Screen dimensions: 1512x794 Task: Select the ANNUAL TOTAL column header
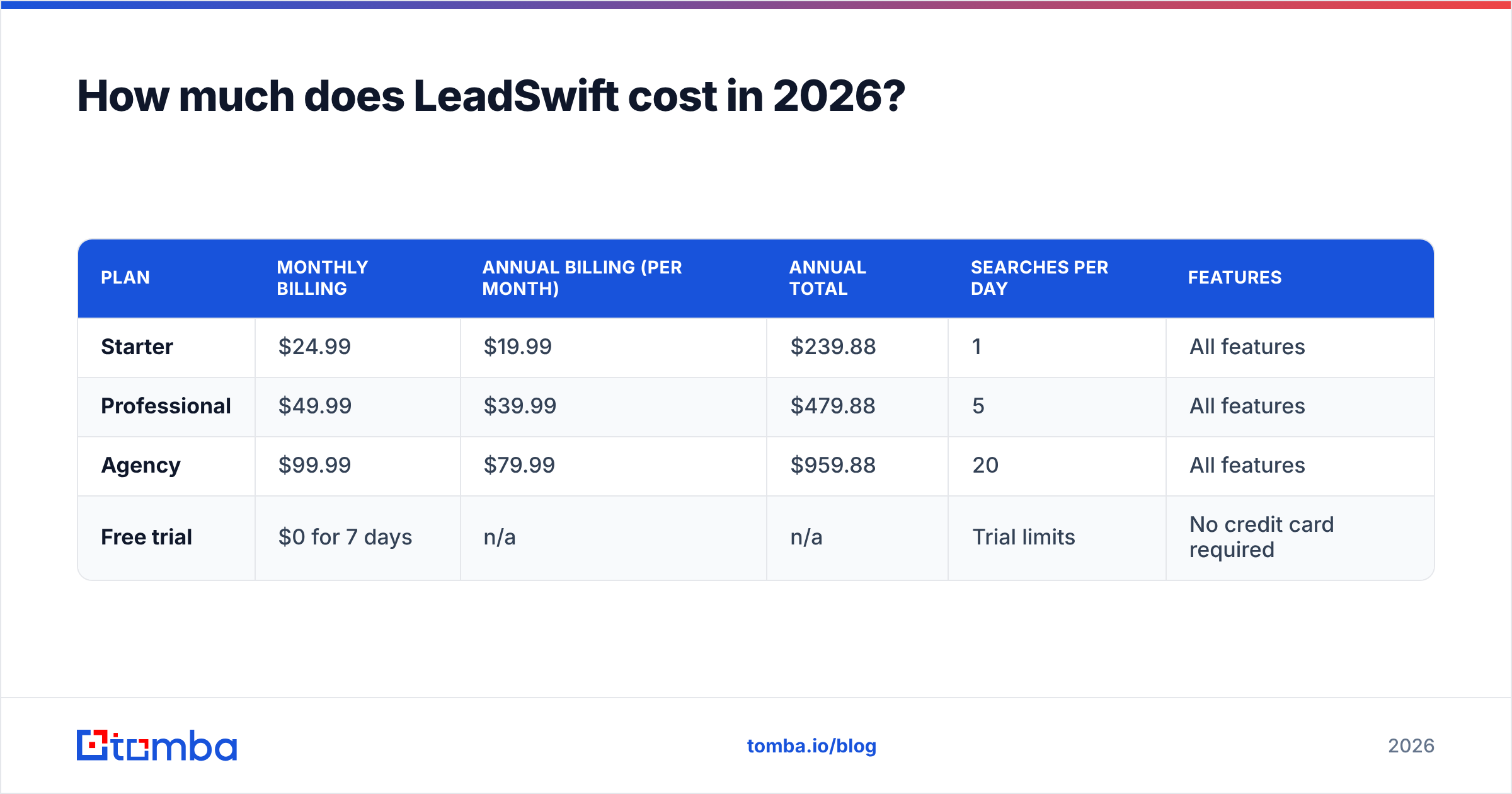tap(828, 278)
